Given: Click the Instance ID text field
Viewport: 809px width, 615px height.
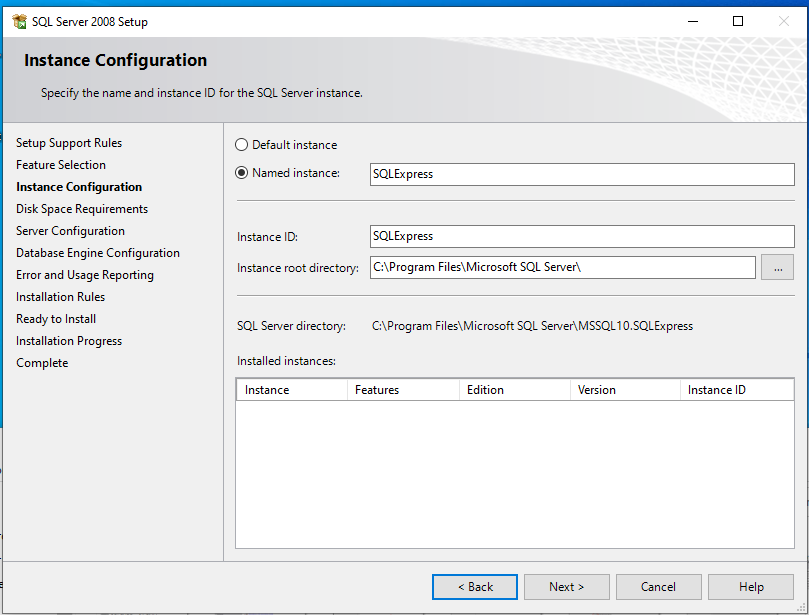Looking at the screenshot, I should [582, 236].
